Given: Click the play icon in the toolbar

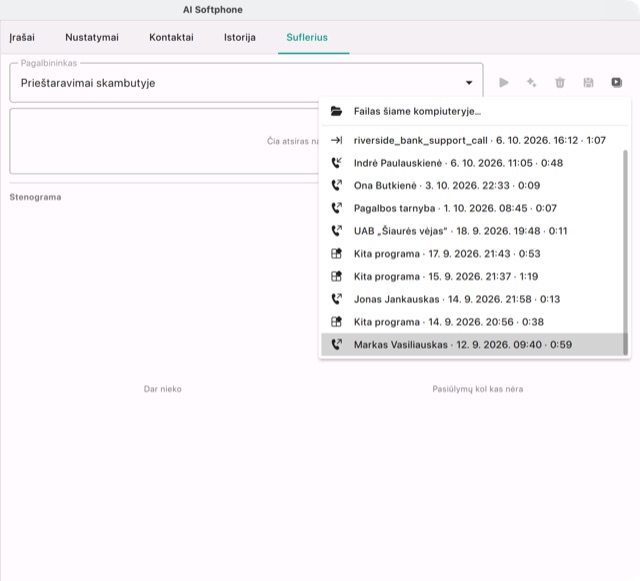Looking at the screenshot, I should pyautogui.click(x=504, y=83).
